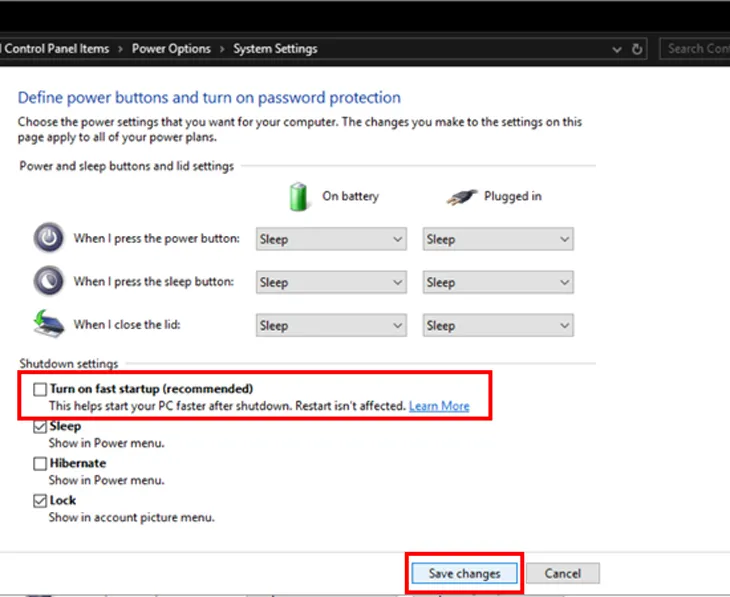Open the Learn More link

pos(439,406)
